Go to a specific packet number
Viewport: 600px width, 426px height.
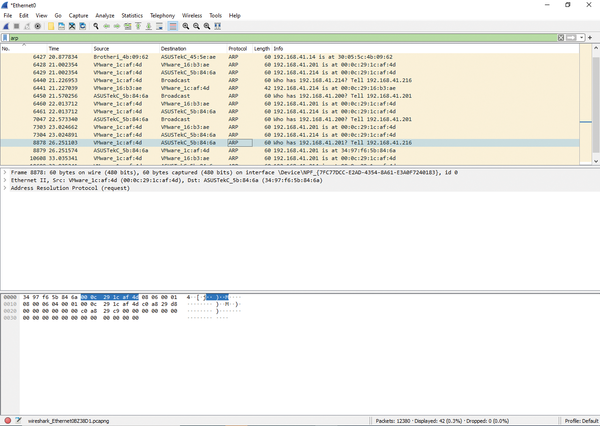coord(127,26)
